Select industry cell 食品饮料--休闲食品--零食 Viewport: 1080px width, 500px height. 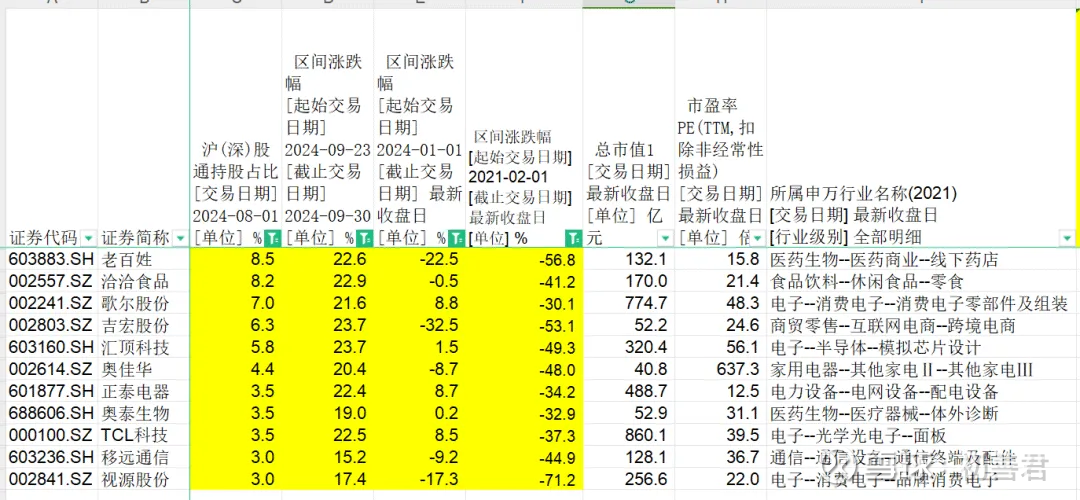coord(866,282)
